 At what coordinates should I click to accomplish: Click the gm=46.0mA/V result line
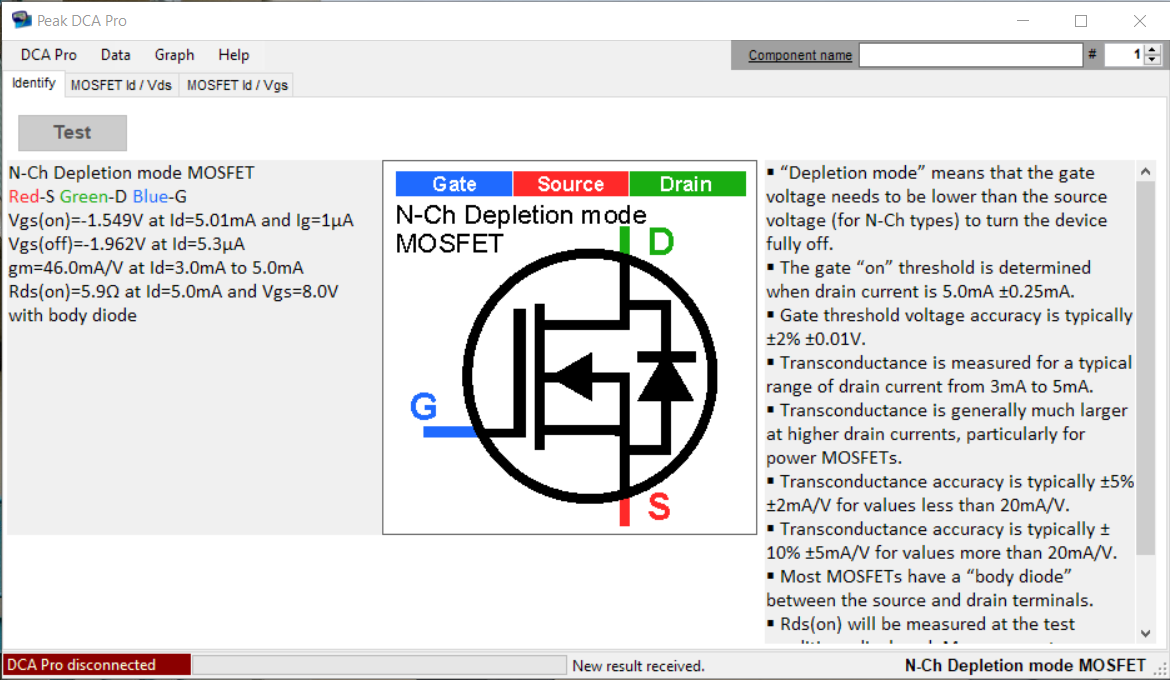point(156,268)
